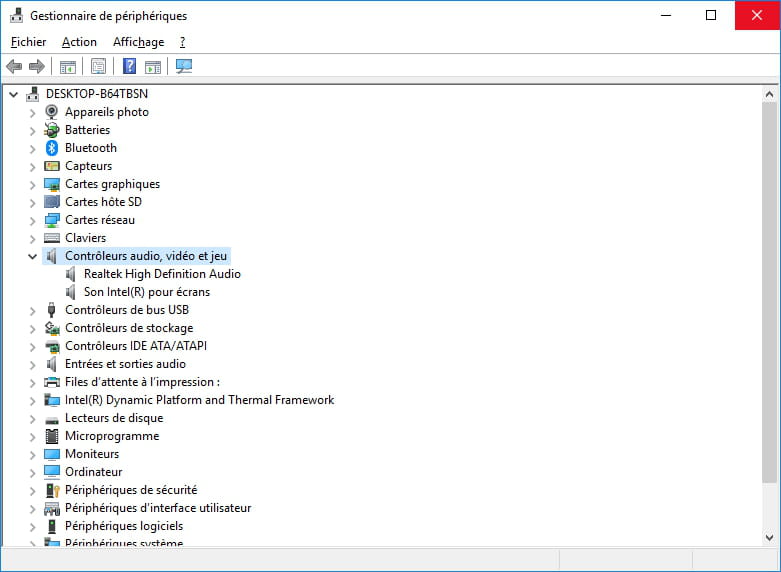Click the Lecteurs de disque icon

[x=52, y=420]
